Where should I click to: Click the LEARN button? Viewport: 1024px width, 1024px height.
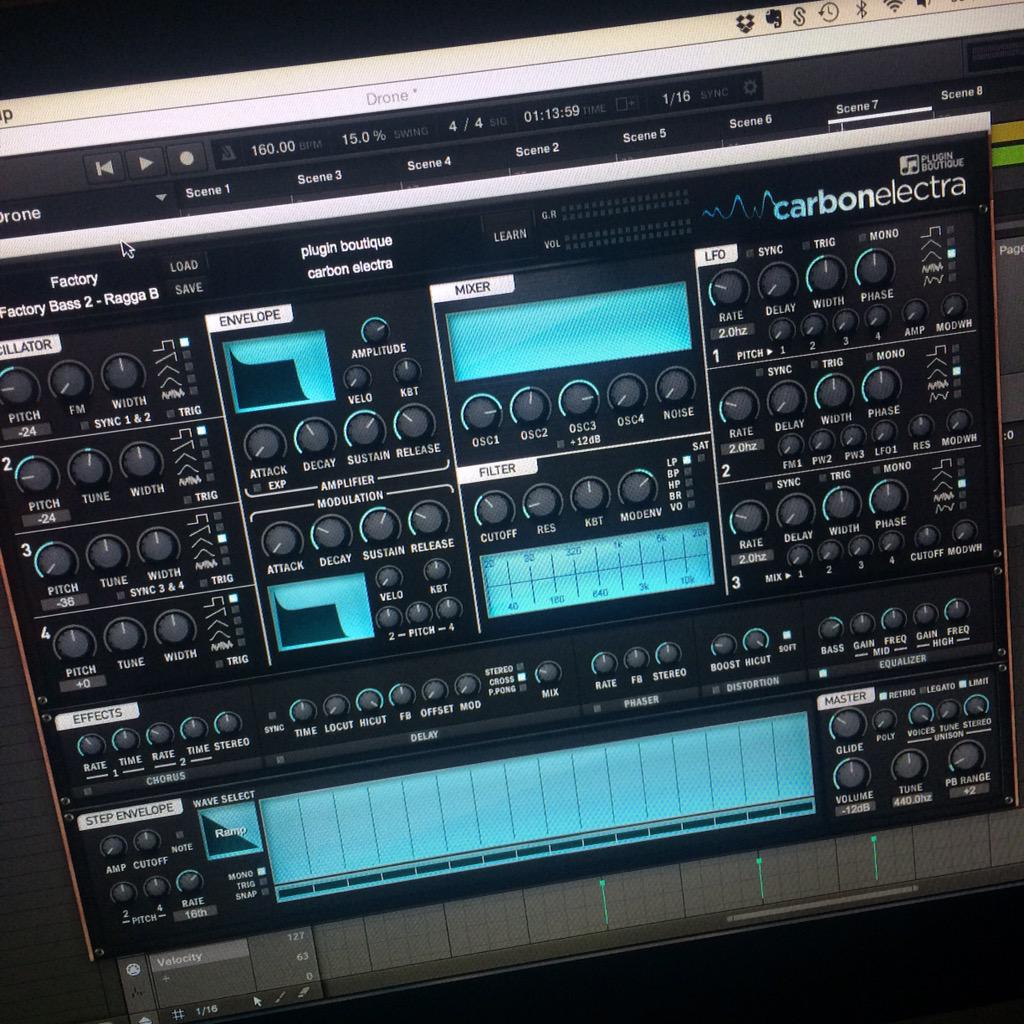pyautogui.click(x=509, y=235)
